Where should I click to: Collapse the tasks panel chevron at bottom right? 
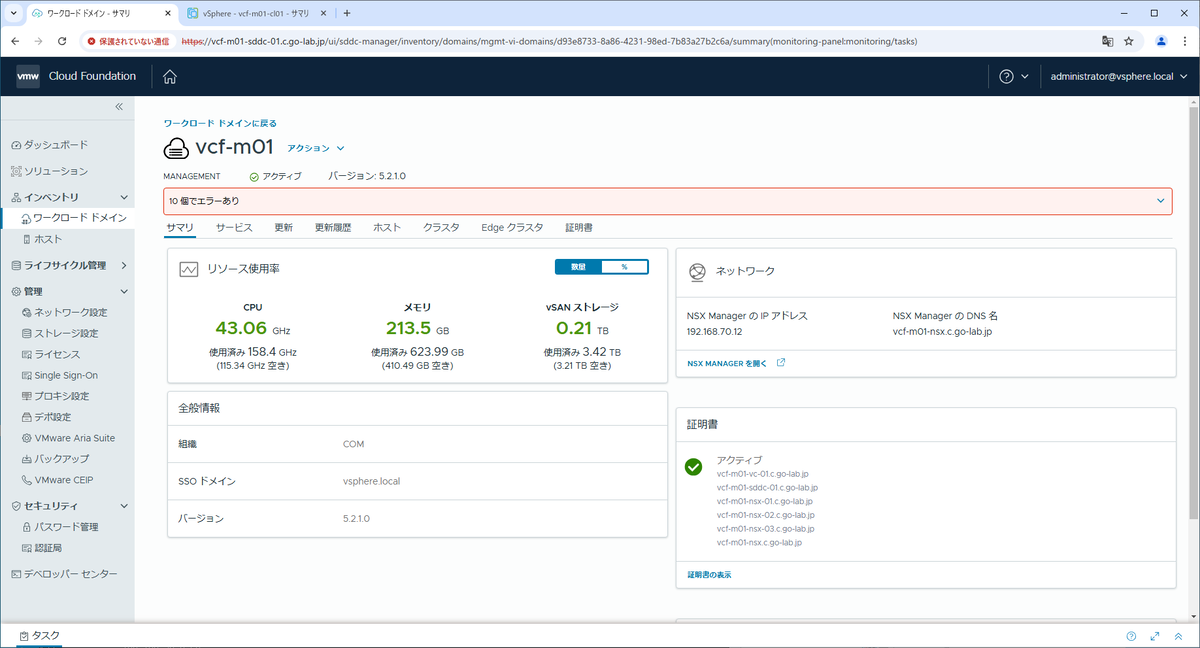pyautogui.click(x=1181, y=636)
